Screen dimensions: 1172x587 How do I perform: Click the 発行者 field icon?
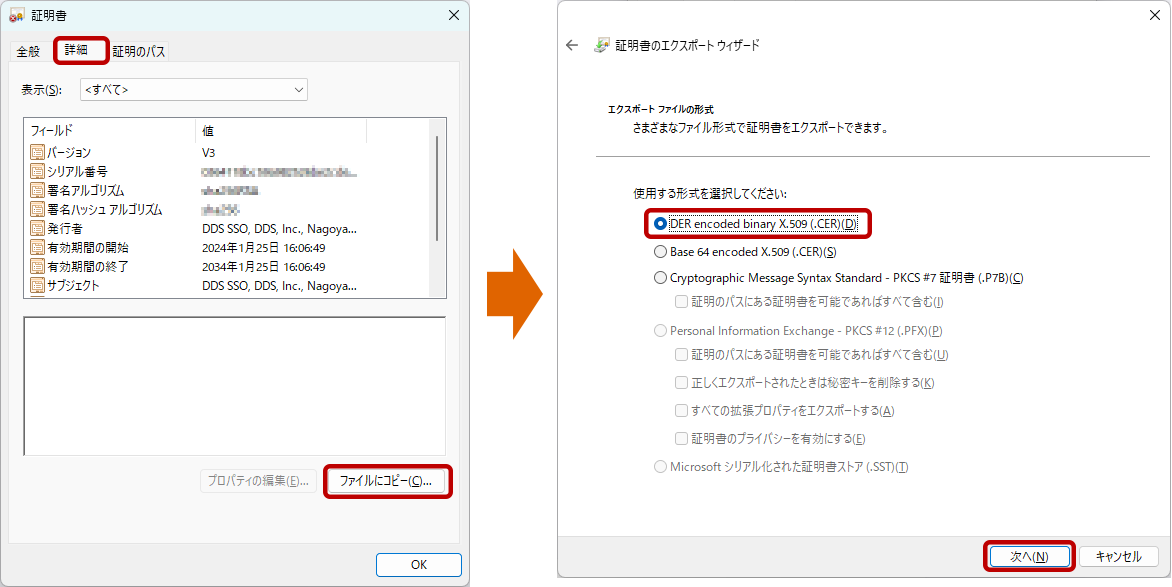tap(38, 229)
